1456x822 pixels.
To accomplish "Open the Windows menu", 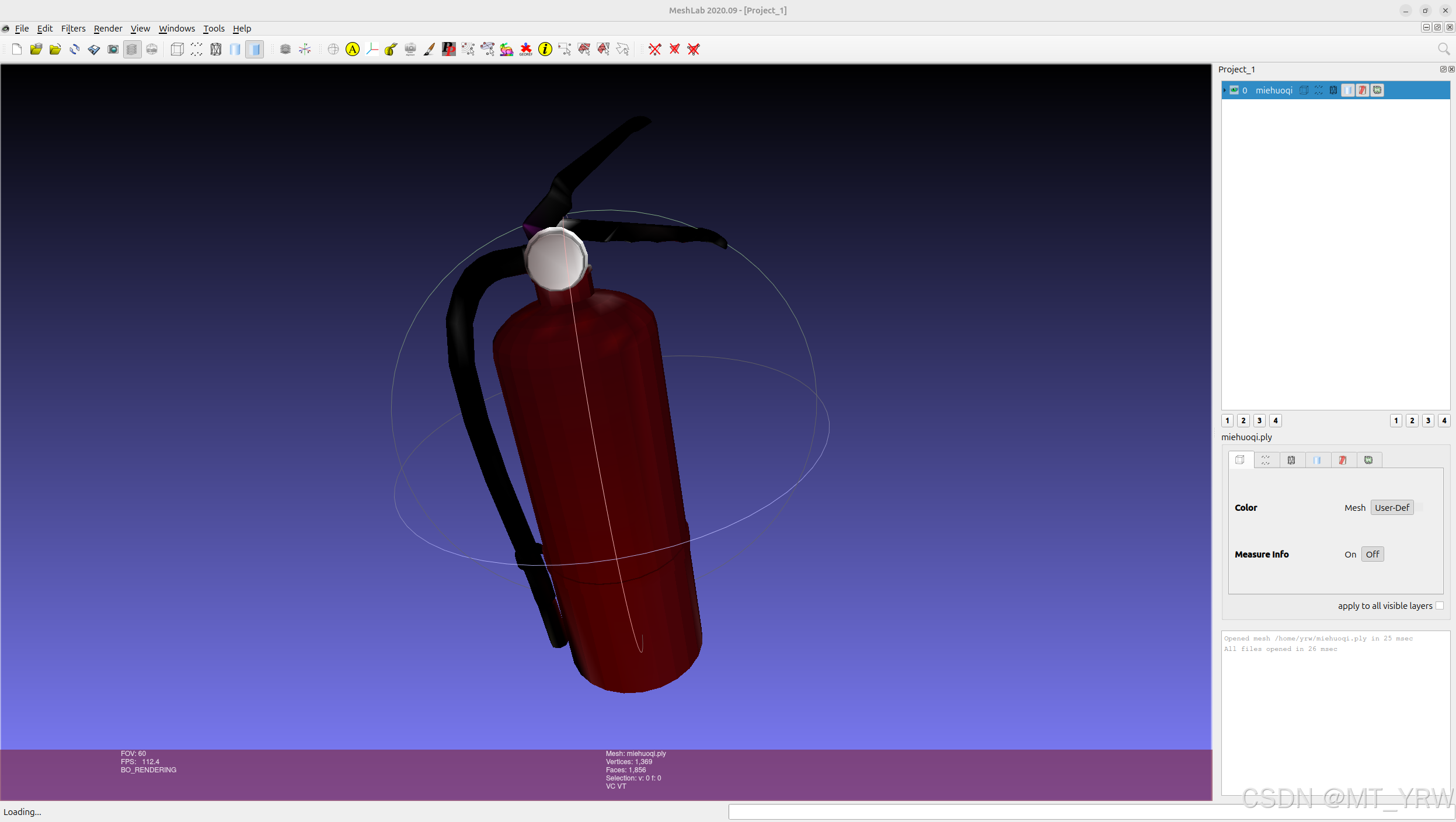I will point(177,29).
